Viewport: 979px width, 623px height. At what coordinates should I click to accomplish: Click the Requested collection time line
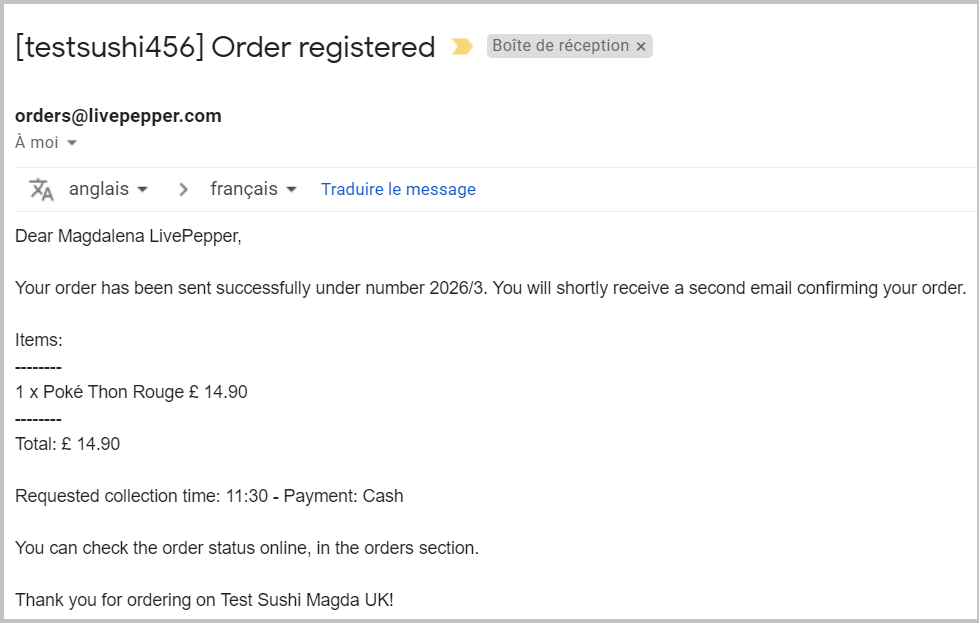(209, 496)
